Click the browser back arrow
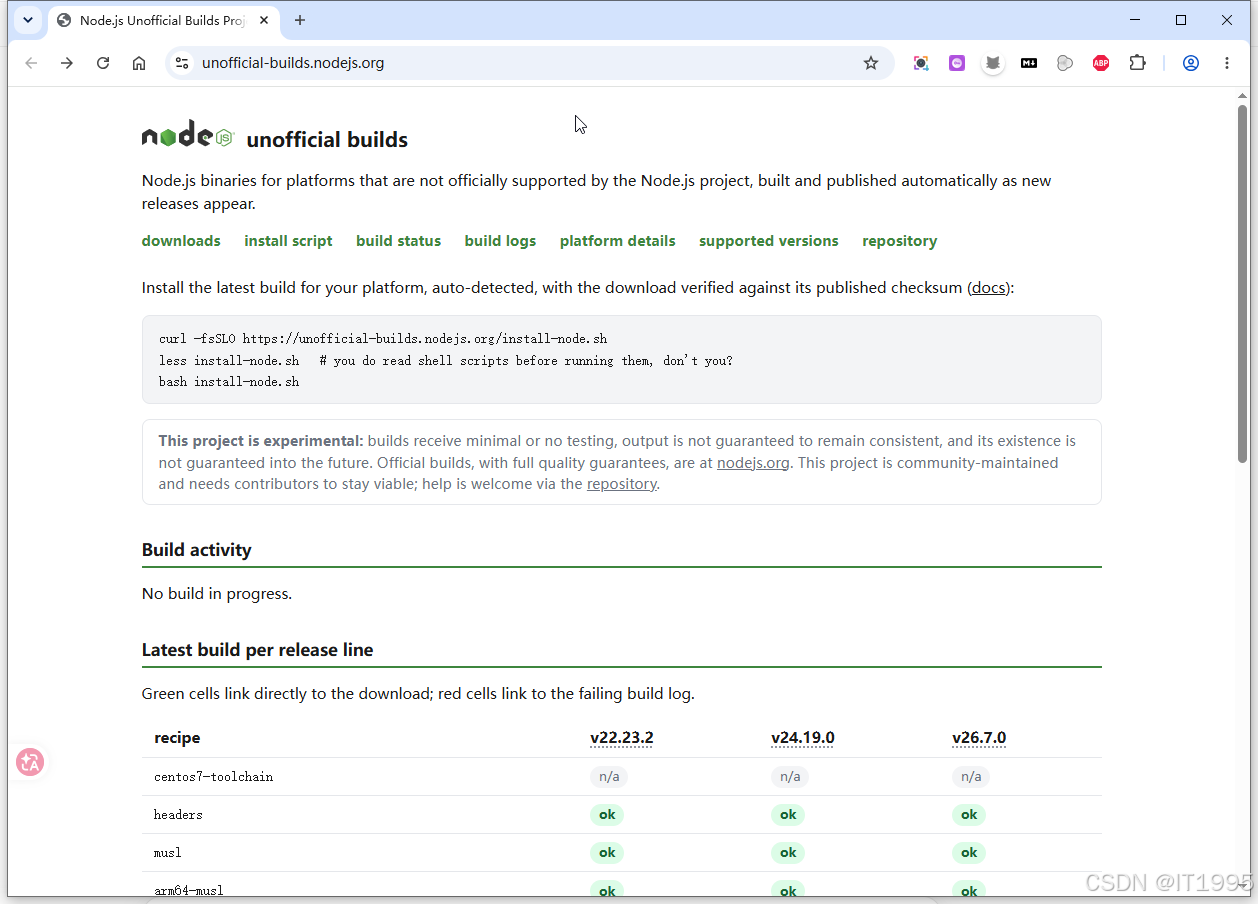The height and width of the screenshot is (904, 1258). (x=31, y=63)
